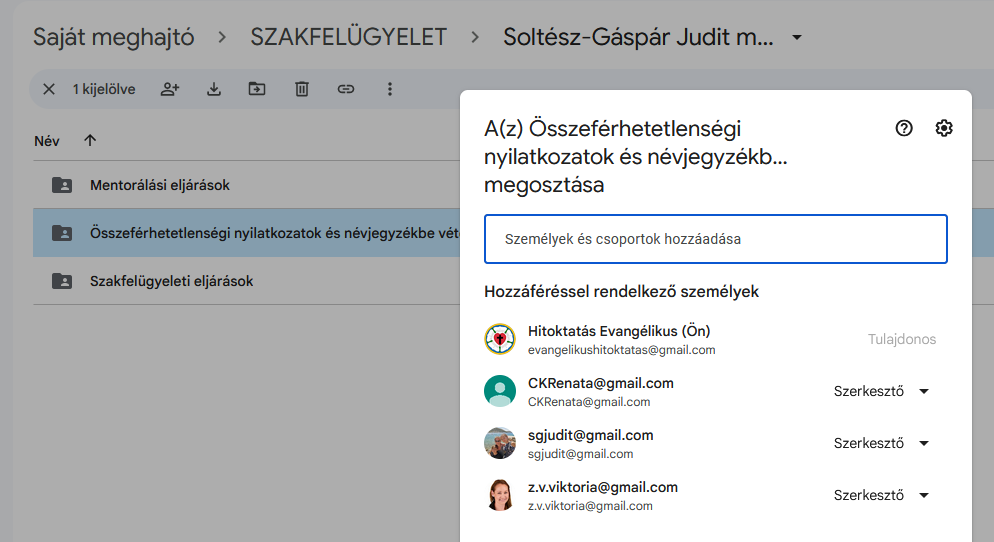The width and height of the screenshot is (994, 542).
Task: Click the sgjudit profile photo
Action: click(500, 443)
